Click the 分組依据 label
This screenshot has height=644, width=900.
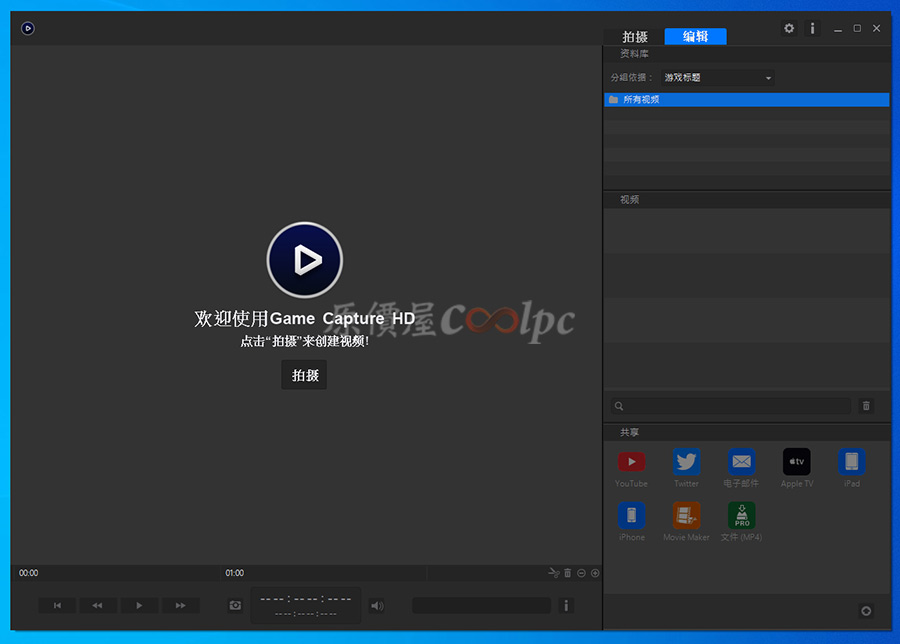[631, 77]
